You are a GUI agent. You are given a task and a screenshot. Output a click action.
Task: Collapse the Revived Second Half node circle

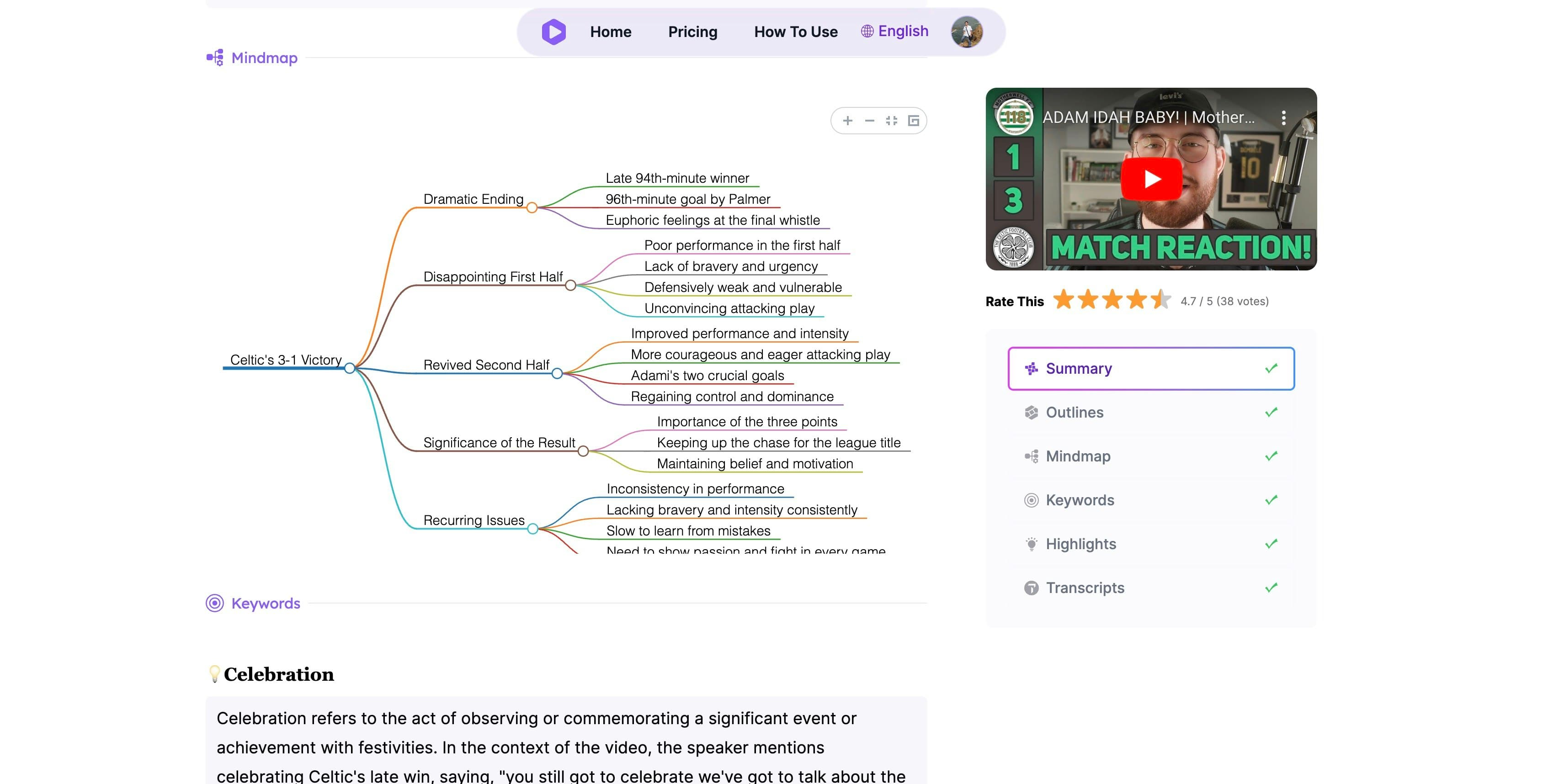pos(557,374)
